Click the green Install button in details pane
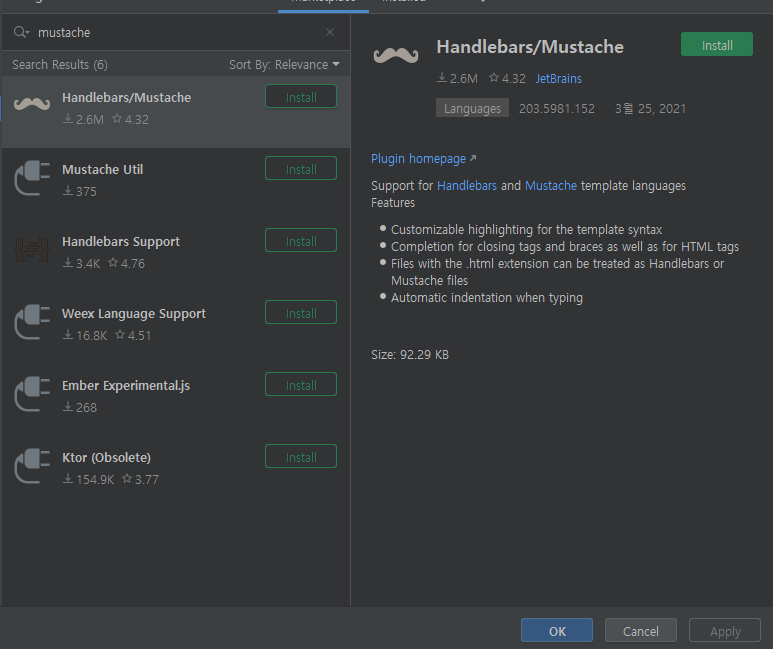Viewport: 773px width, 649px height. [717, 44]
